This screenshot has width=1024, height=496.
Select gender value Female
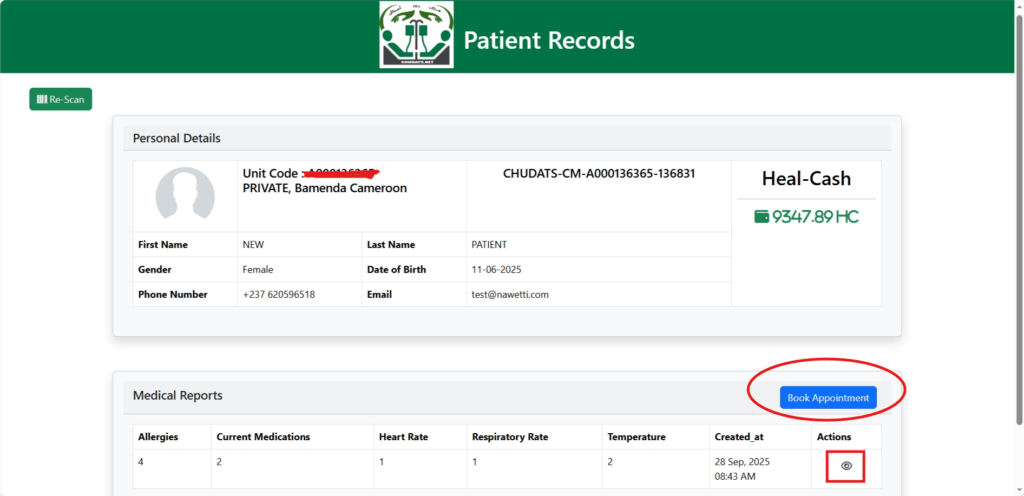click(x=258, y=270)
